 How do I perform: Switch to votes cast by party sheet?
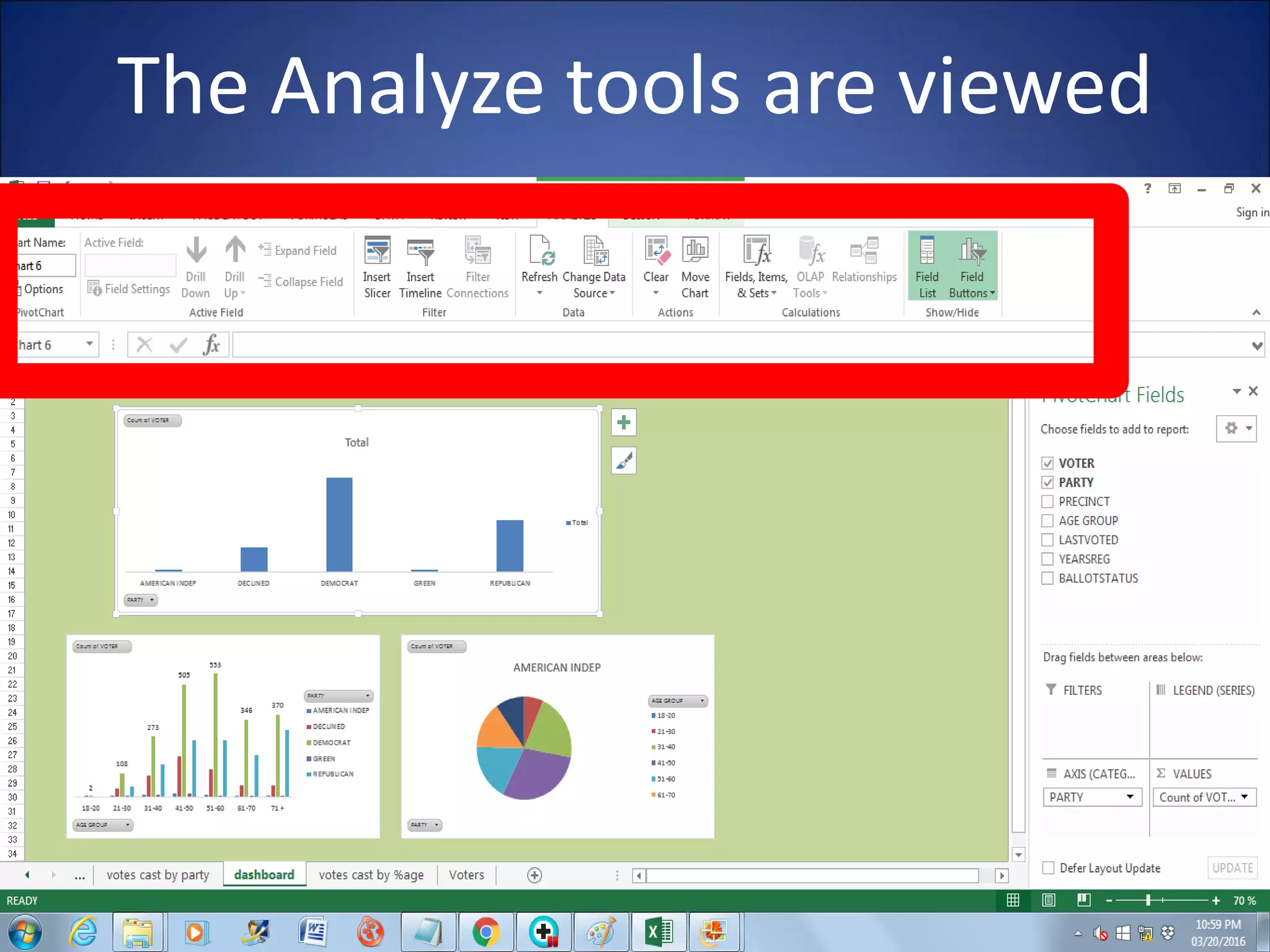(x=158, y=875)
